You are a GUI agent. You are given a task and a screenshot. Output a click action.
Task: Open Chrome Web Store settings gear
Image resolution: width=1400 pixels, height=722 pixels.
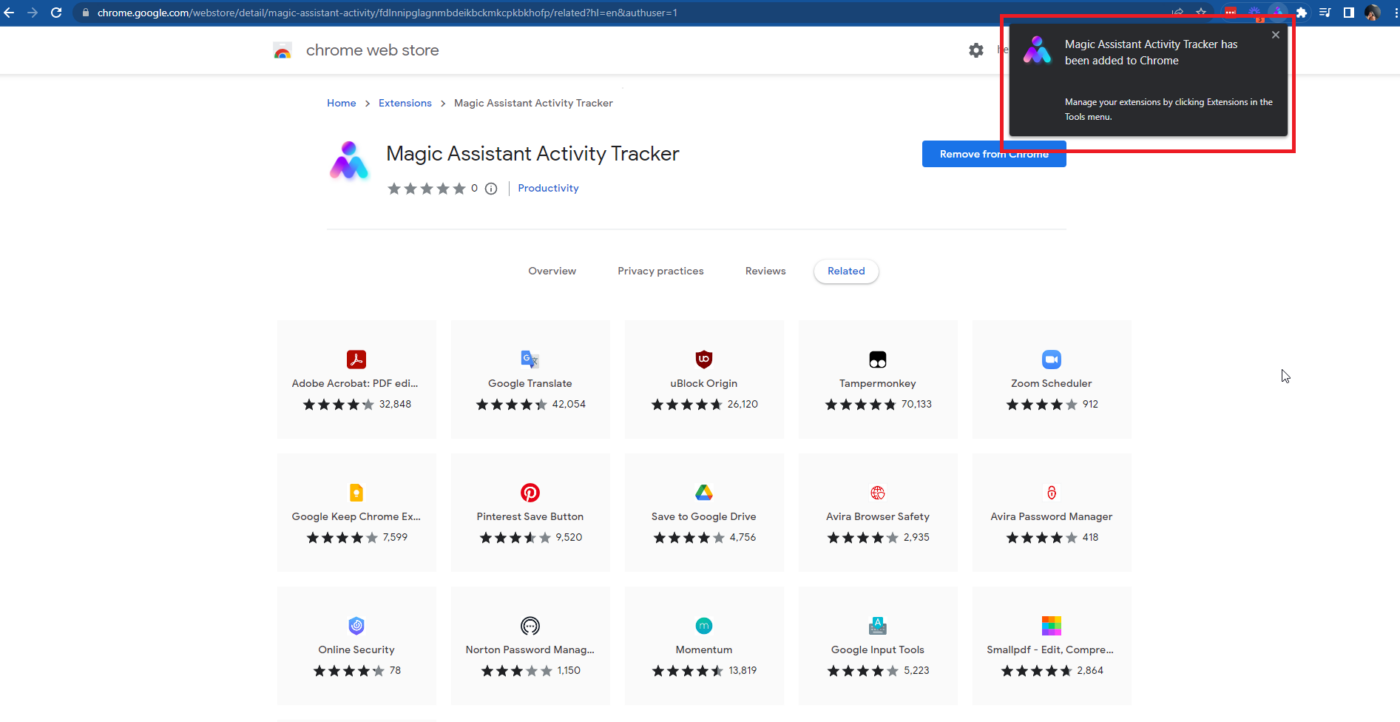click(976, 50)
